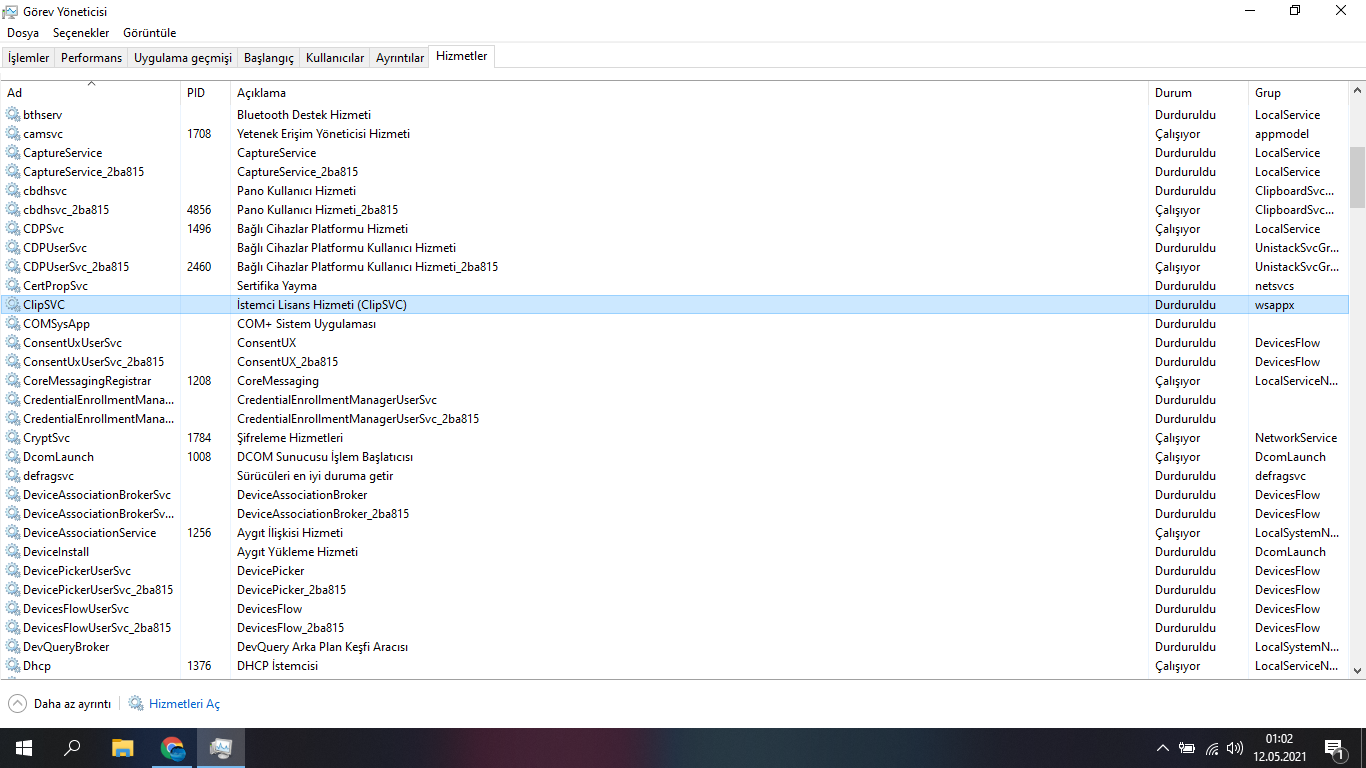Sort by the Açıklama column header
This screenshot has width=1366, height=768.
689,92
